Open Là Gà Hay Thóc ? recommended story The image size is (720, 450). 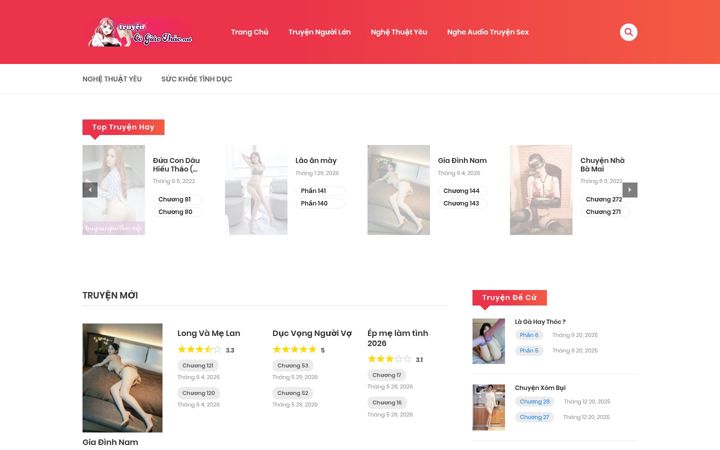[540, 322]
